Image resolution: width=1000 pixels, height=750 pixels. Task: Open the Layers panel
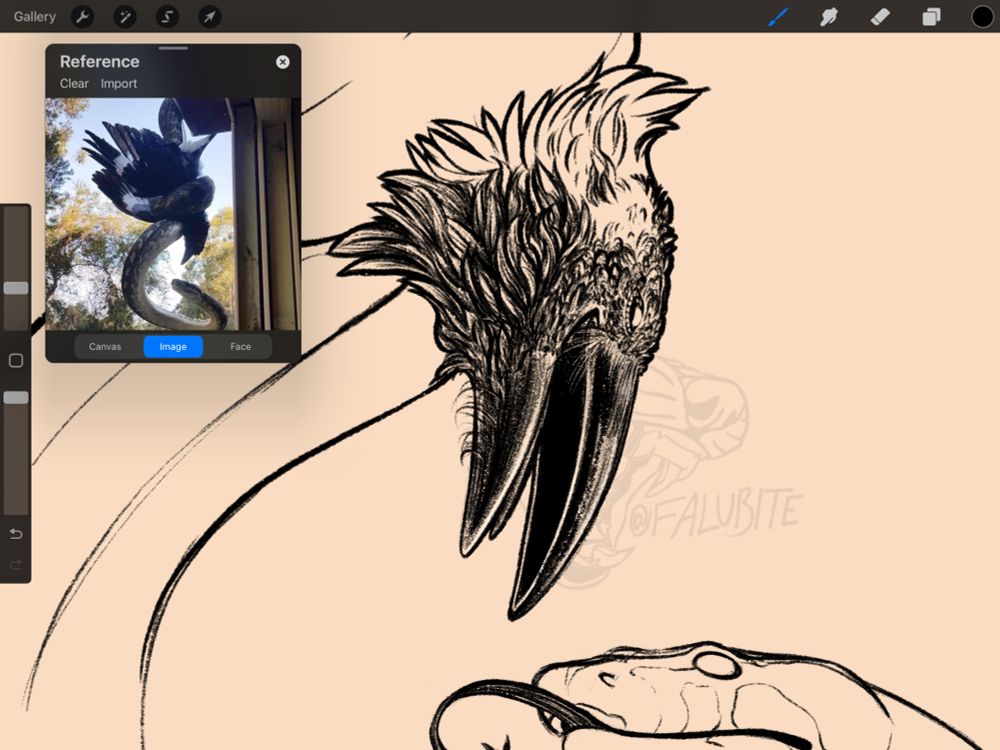click(931, 17)
